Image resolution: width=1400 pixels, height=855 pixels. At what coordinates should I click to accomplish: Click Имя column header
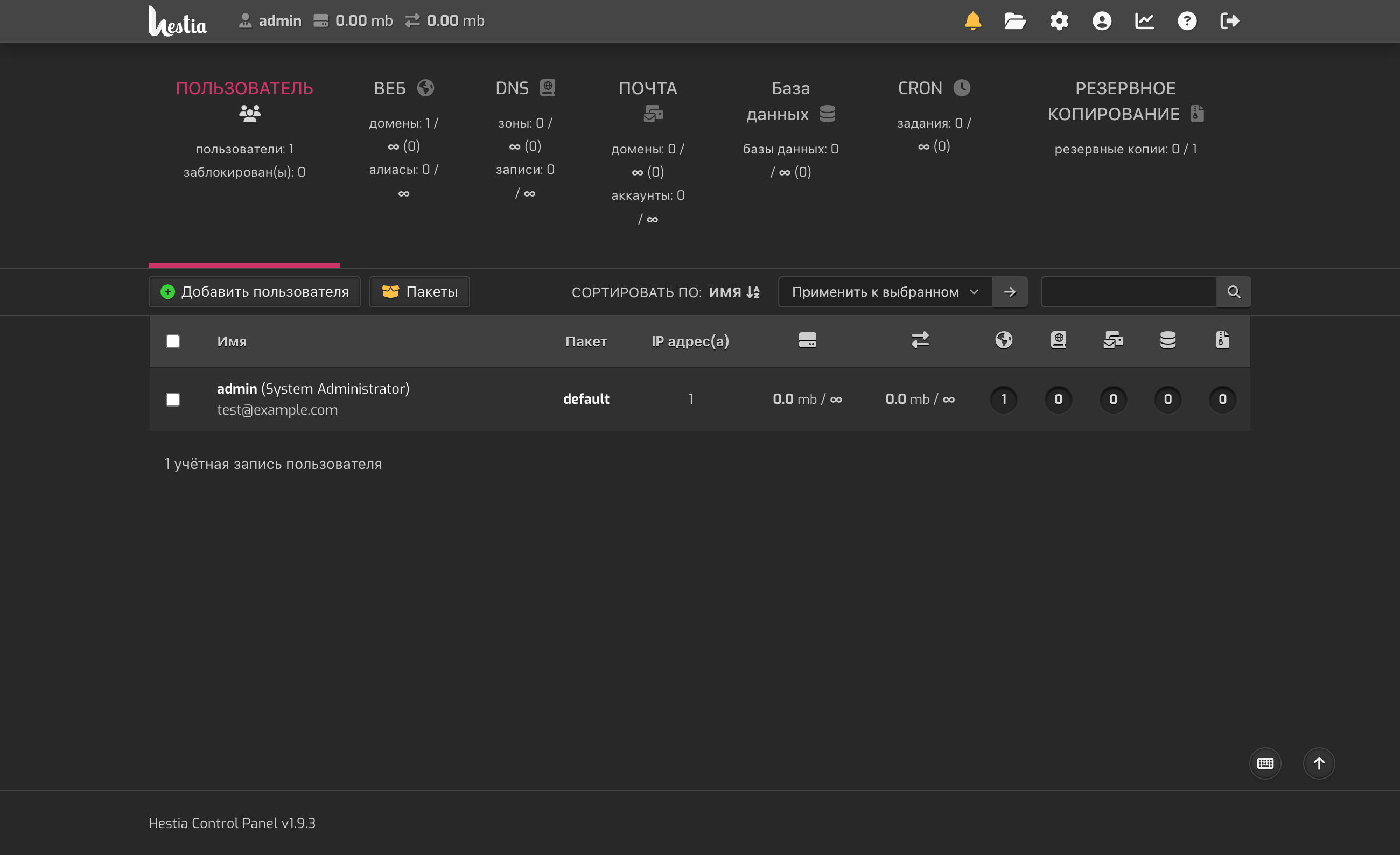tap(232, 341)
